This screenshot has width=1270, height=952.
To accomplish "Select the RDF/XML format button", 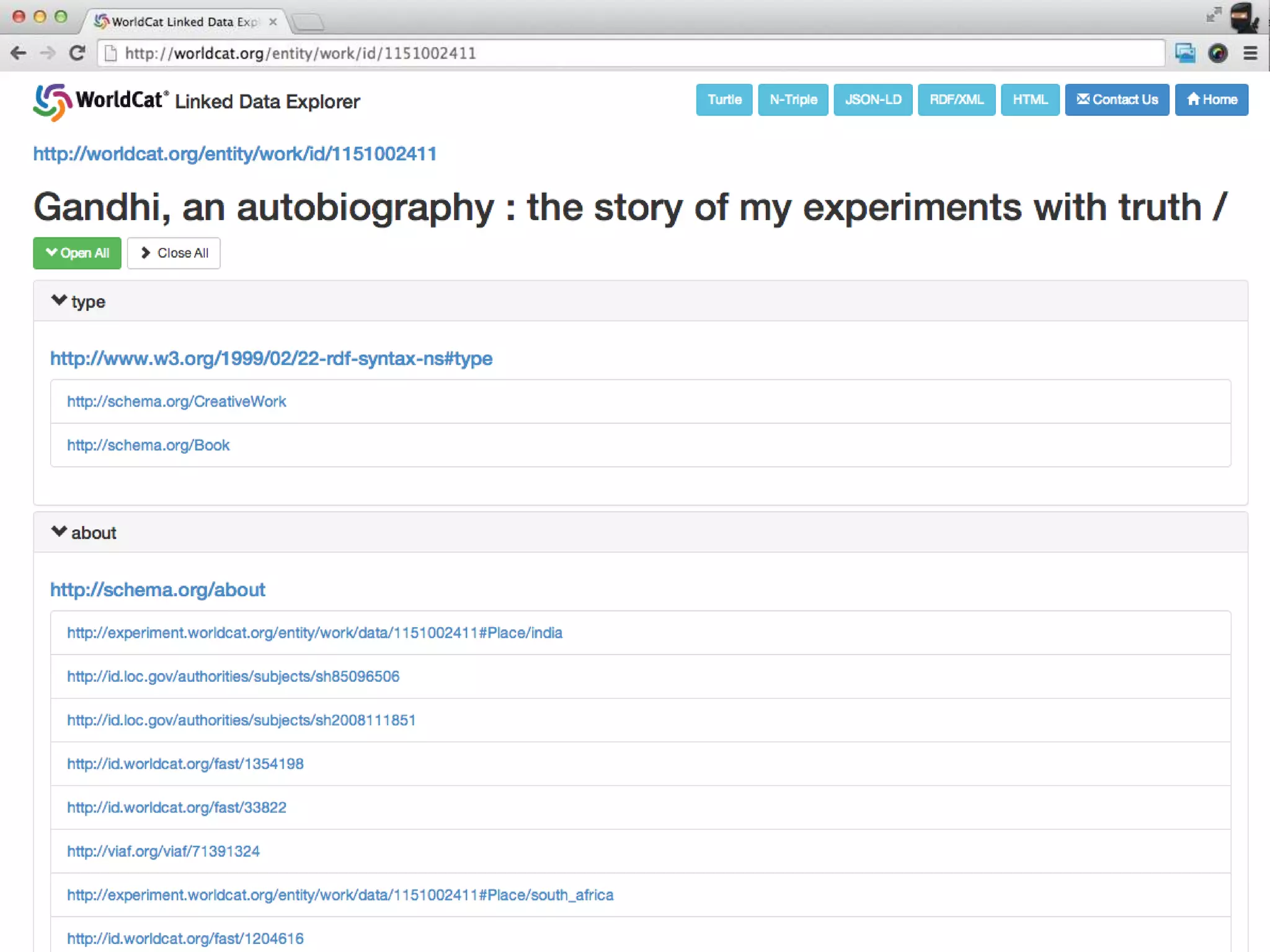I will (x=956, y=100).
